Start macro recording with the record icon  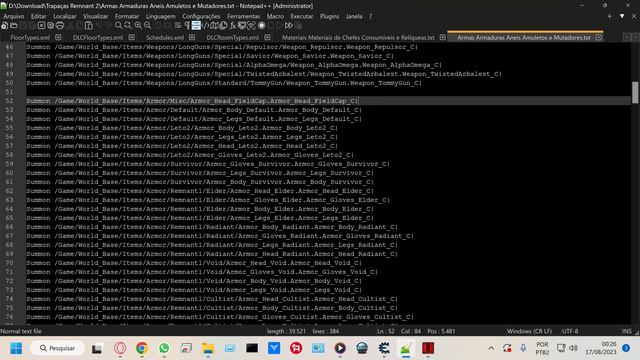pos(262,25)
